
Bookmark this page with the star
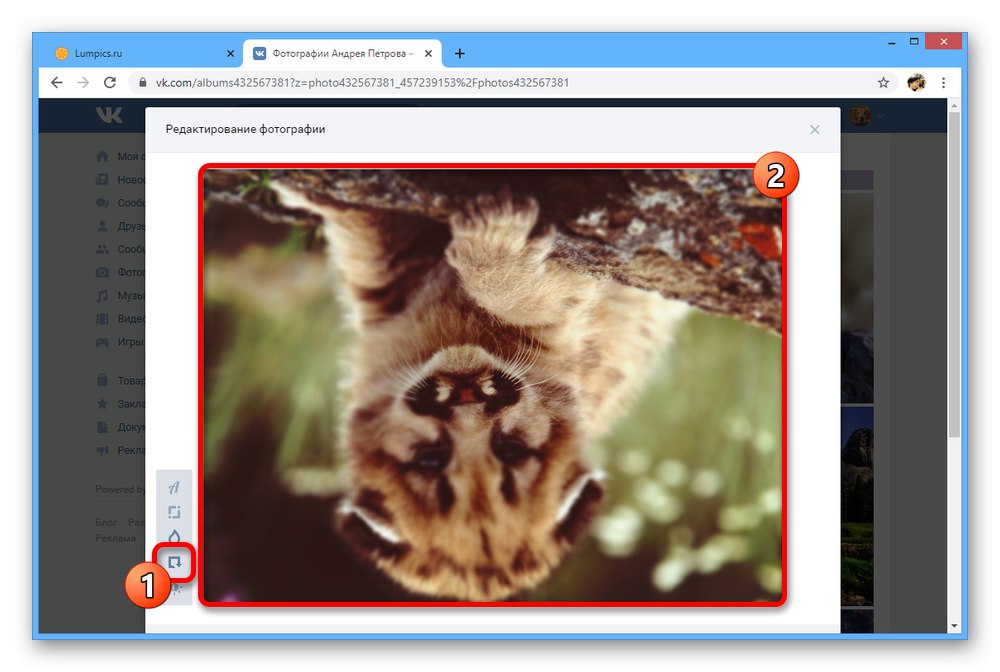[x=883, y=82]
